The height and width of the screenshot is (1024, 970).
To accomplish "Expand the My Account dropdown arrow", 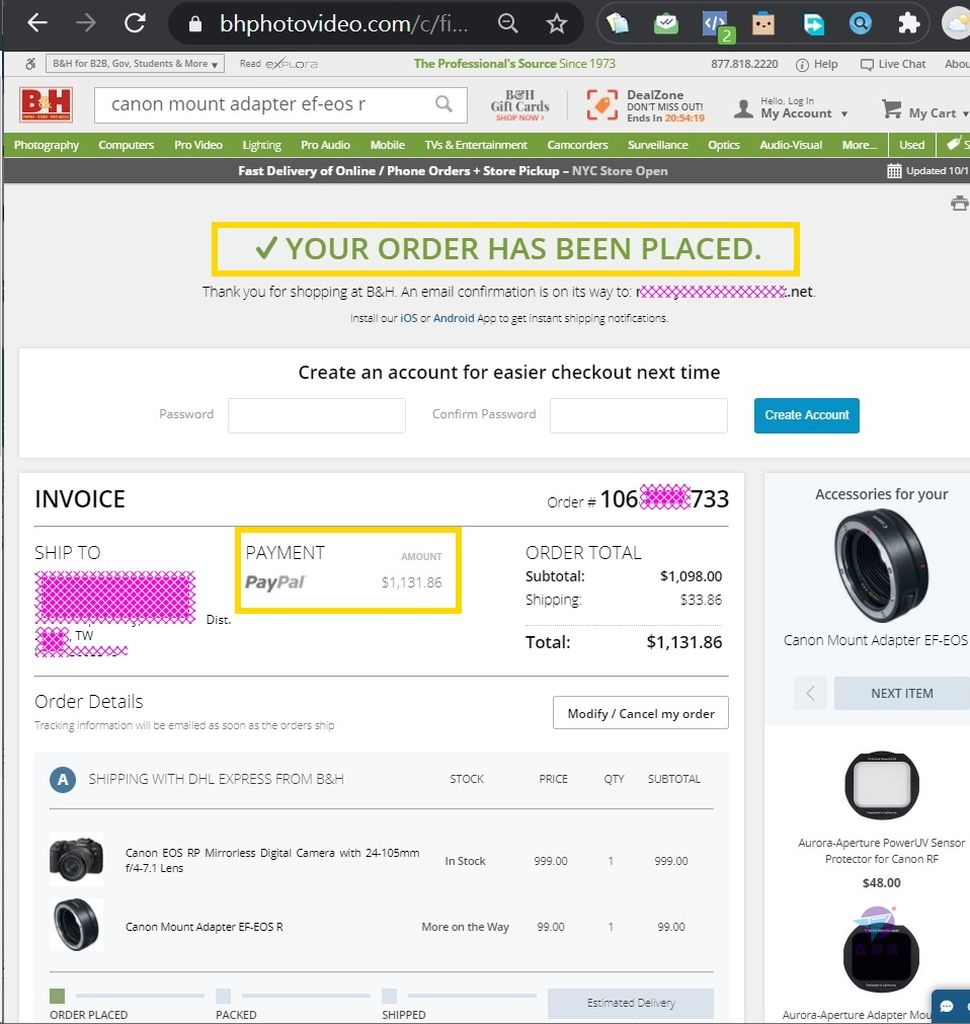I will [x=845, y=114].
